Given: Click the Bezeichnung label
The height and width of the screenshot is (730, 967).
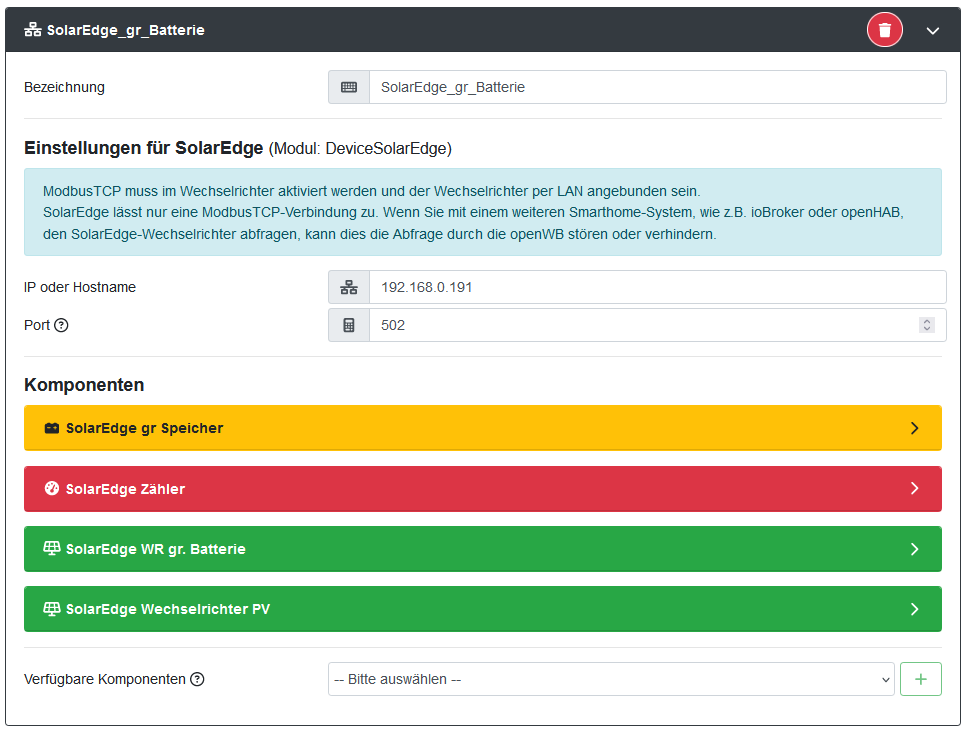Looking at the screenshot, I should click(64, 87).
